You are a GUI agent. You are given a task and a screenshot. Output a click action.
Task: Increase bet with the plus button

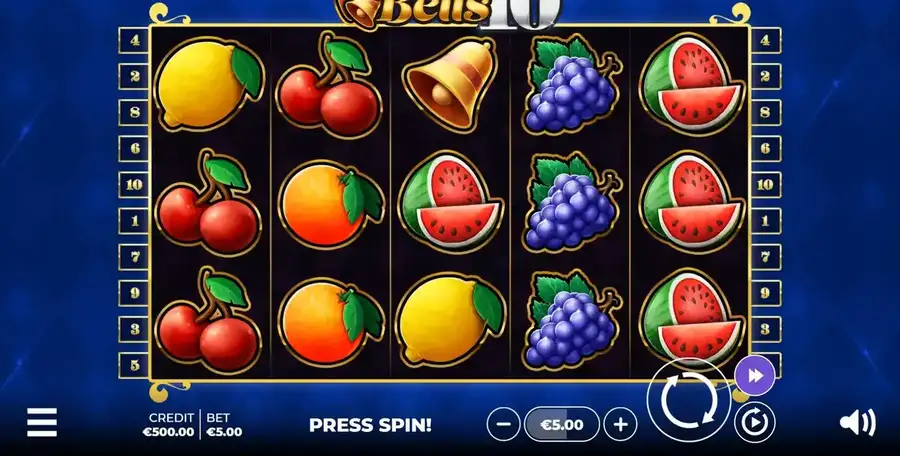(x=620, y=424)
